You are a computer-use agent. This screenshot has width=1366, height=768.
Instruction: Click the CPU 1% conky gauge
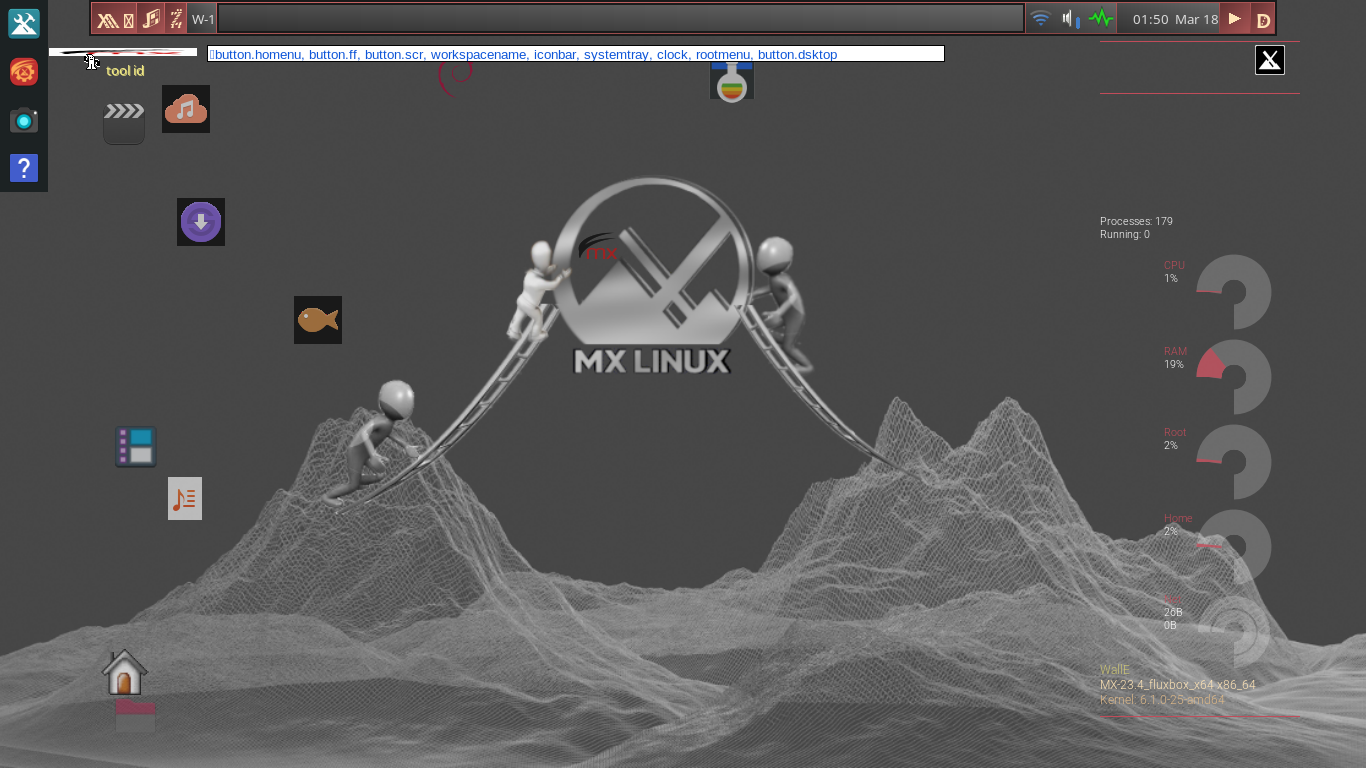coord(1234,292)
